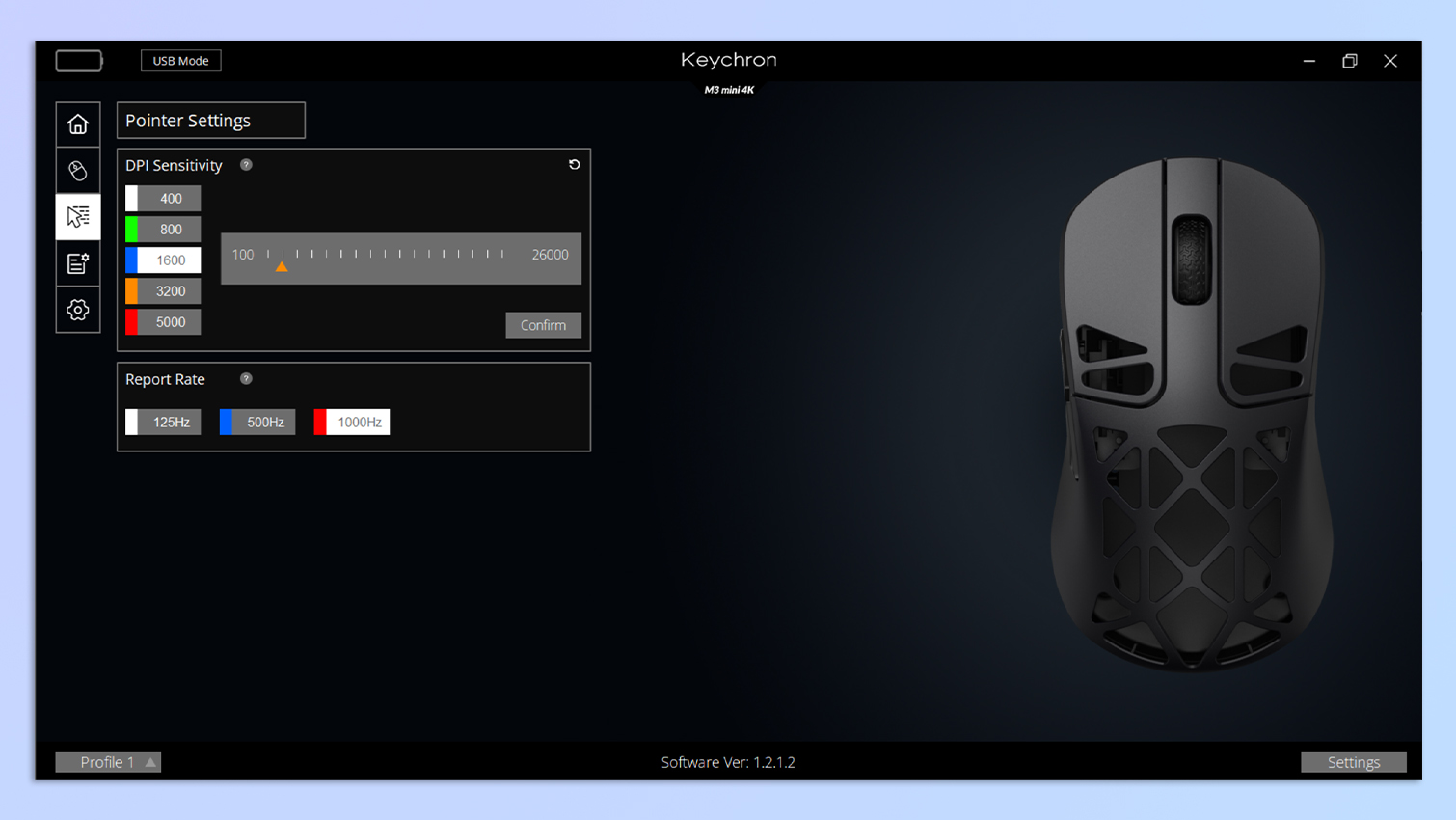Click the battery indicator icon
1456x820 pixels.
click(79, 61)
